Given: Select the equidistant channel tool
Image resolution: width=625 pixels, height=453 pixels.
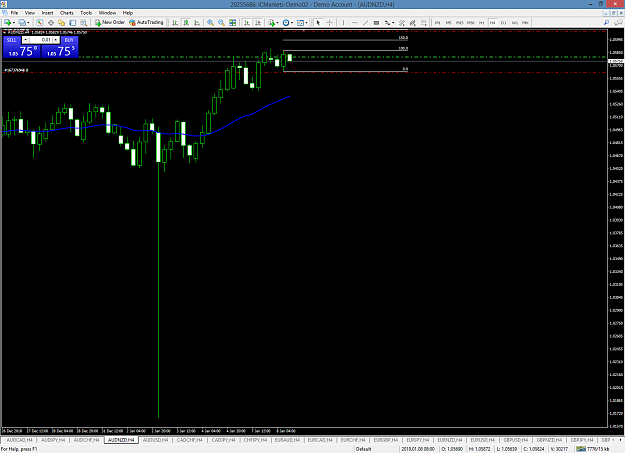Looking at the screenshot, I should pyautogui.click(x=402, y=23).
